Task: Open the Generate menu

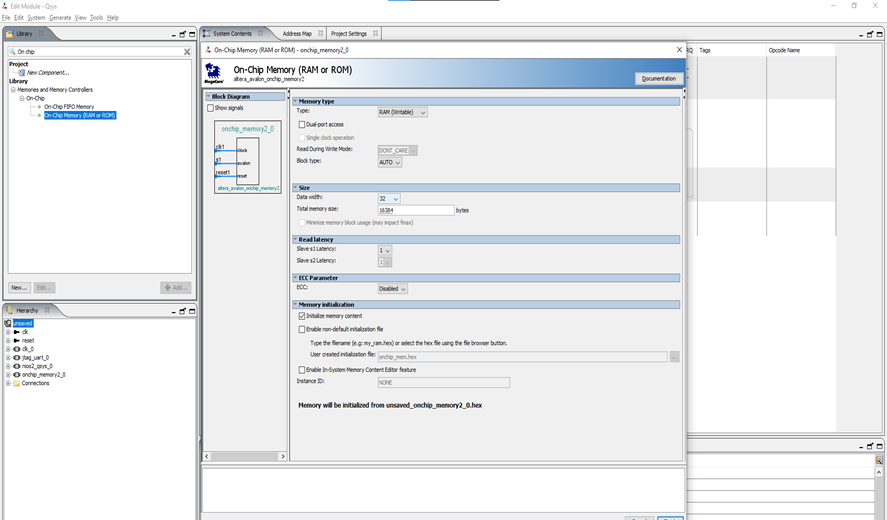Action: 60,18
